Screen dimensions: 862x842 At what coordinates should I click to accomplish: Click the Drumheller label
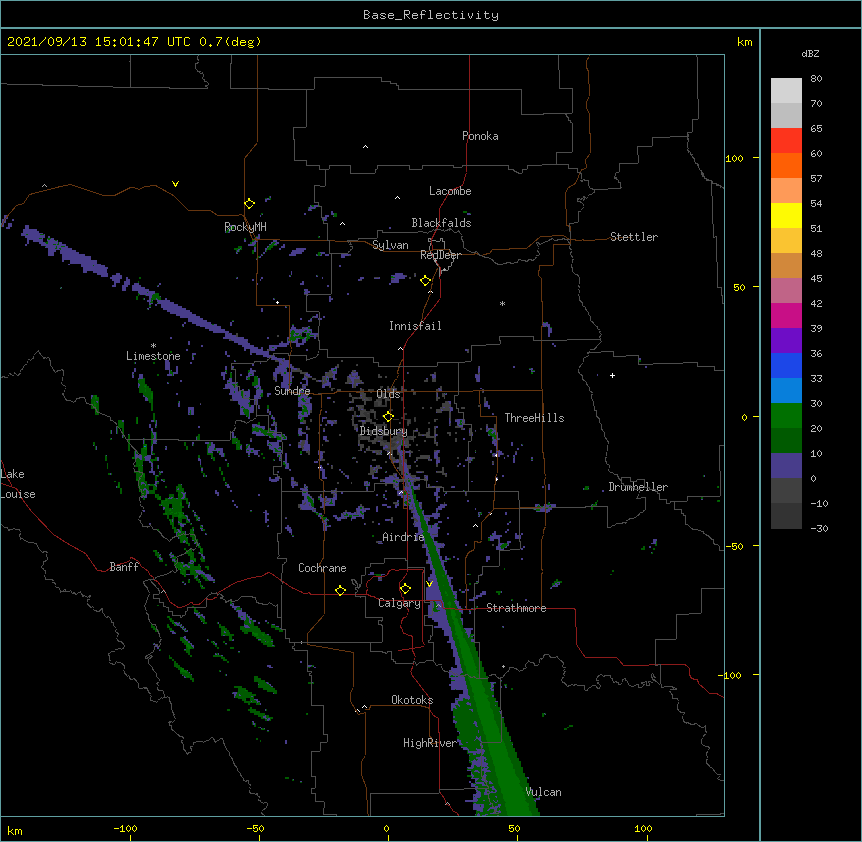pyautogui.click(x=638, y=487)
